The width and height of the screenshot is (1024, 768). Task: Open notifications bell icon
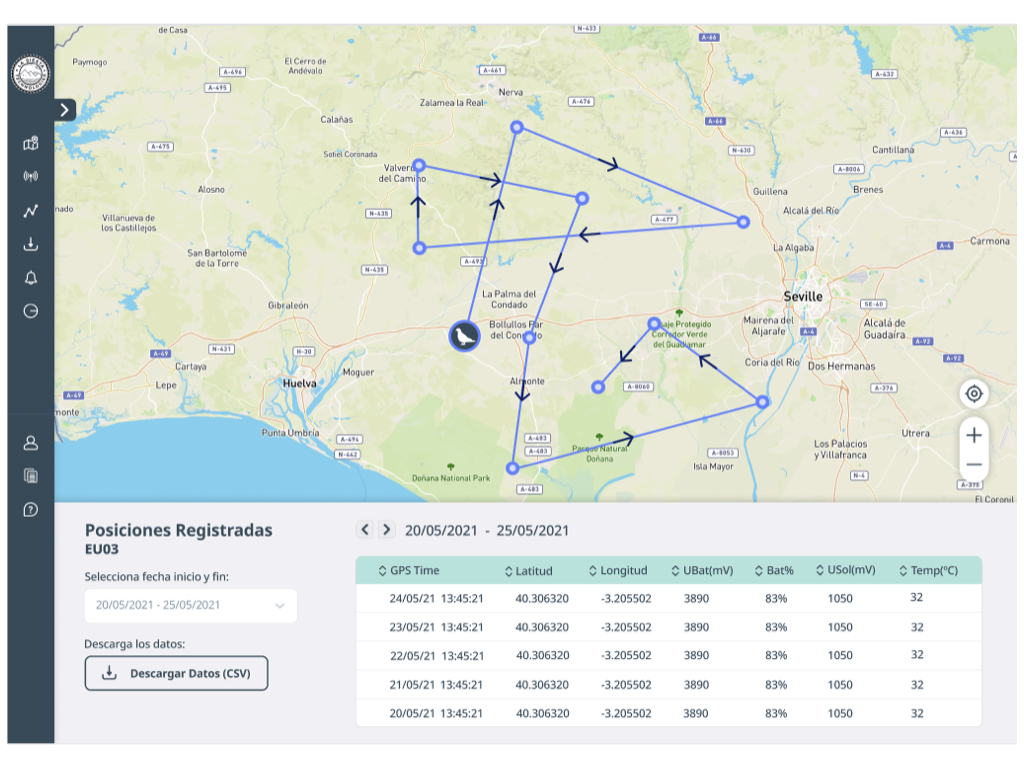(30, 277)
